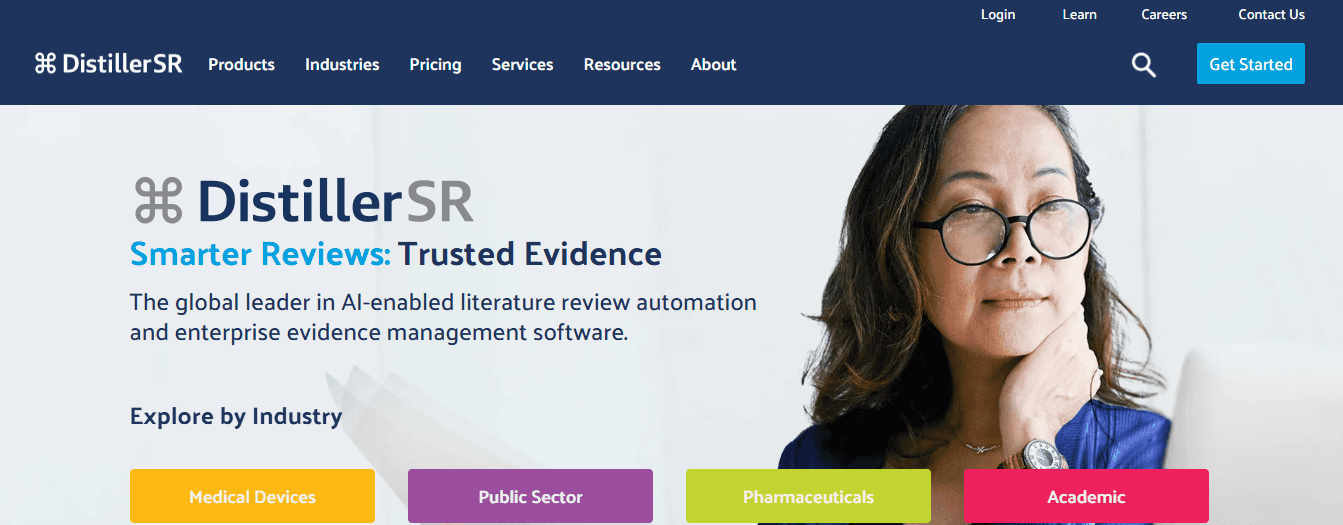Select the pink Academic tile
The height and width of the screenshot is (525, 1343).
pyautogui.click(x=1086, y=496)
